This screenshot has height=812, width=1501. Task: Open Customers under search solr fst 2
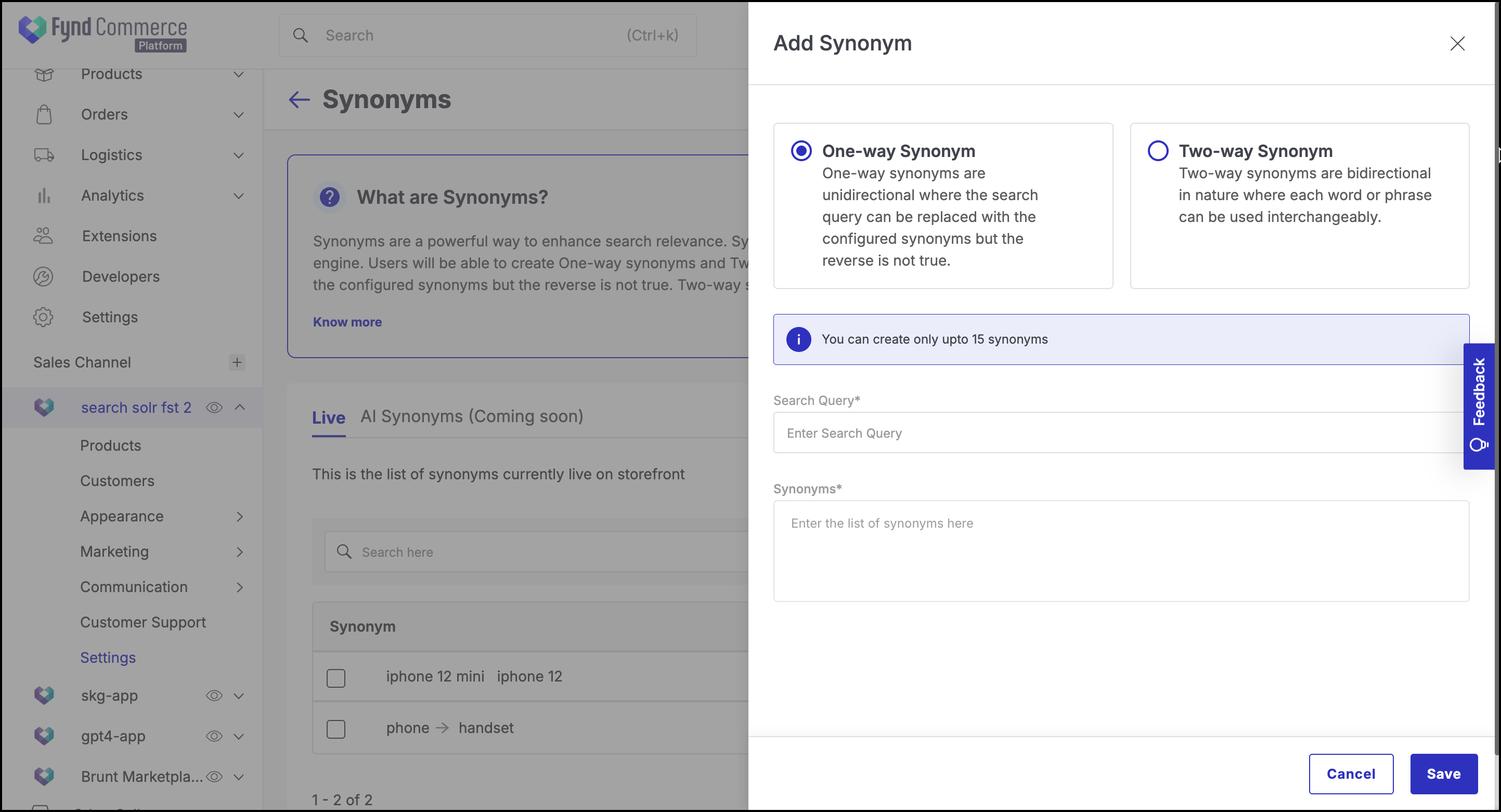(117, 480)
